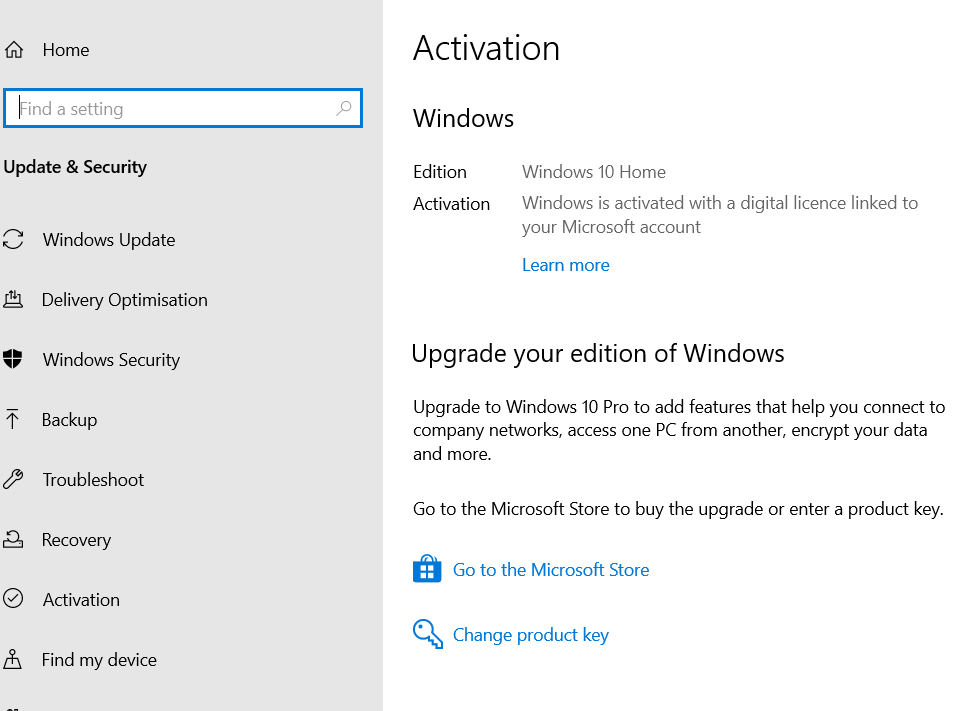Click the Recovery icon in sidebar
Viewport: 980px width, 711px height.
click(x=13, y=539)
